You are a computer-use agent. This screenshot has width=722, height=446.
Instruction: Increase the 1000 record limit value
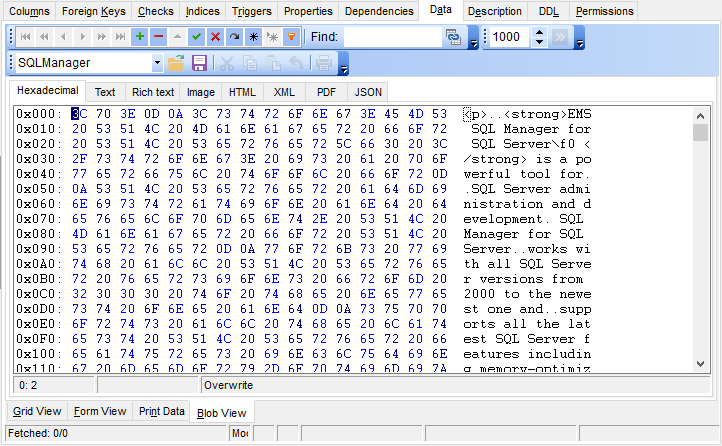pyautogui.click(x=539, y=32)
